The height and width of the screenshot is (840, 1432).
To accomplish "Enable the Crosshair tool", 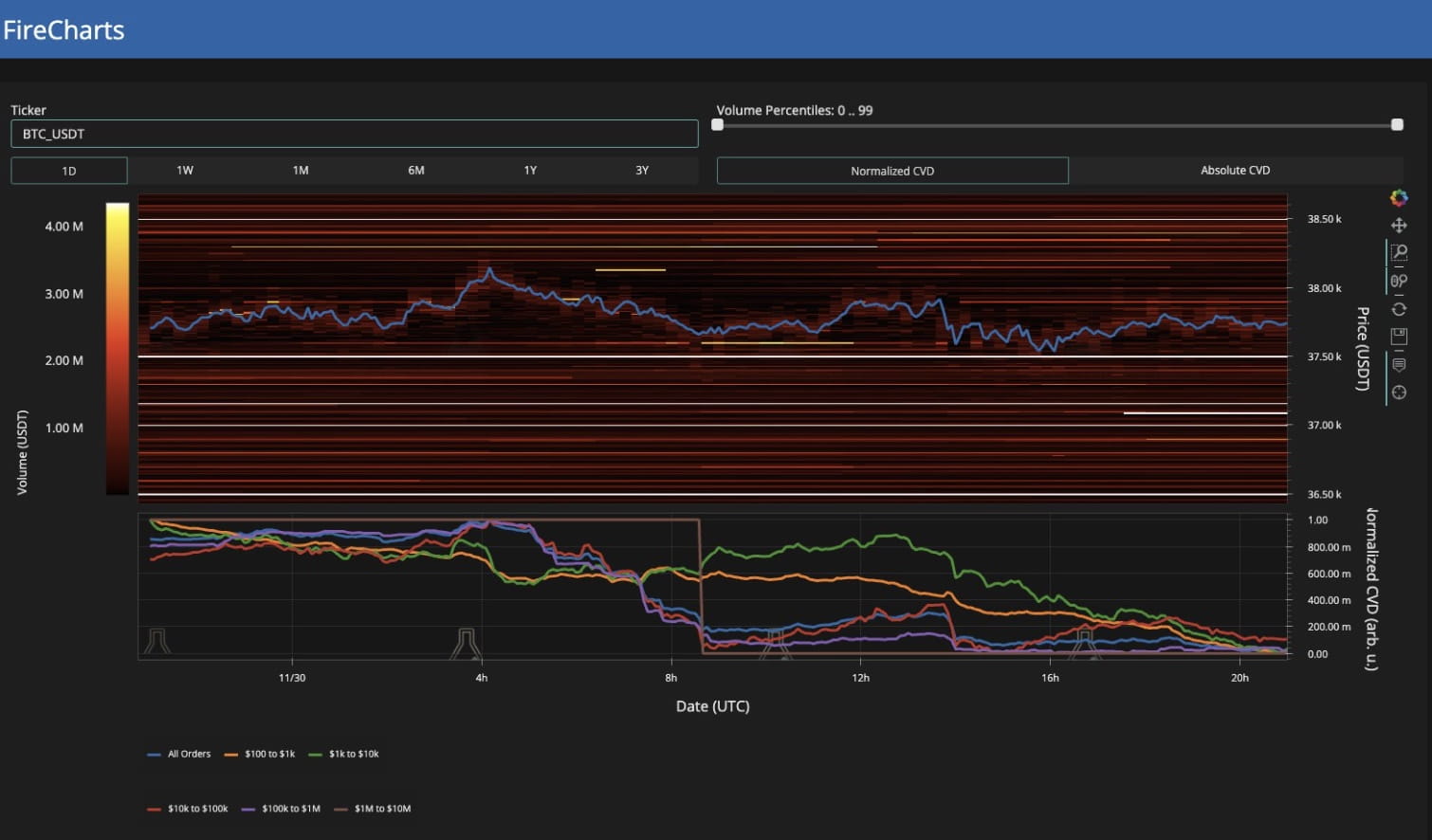I will coord(1399,392).
